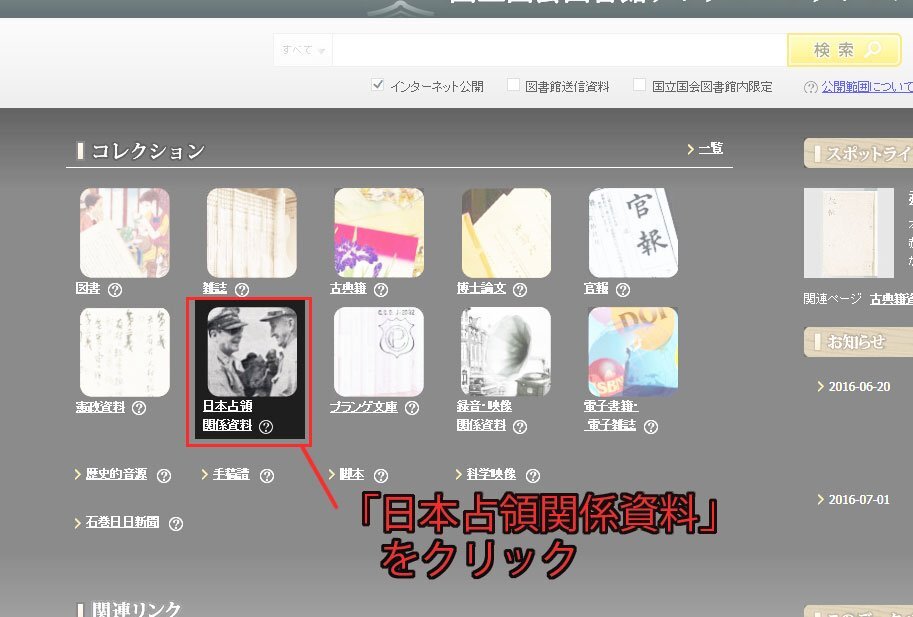
Task: Uncheck the インターネット公開 checkbox
Action: 377,85
